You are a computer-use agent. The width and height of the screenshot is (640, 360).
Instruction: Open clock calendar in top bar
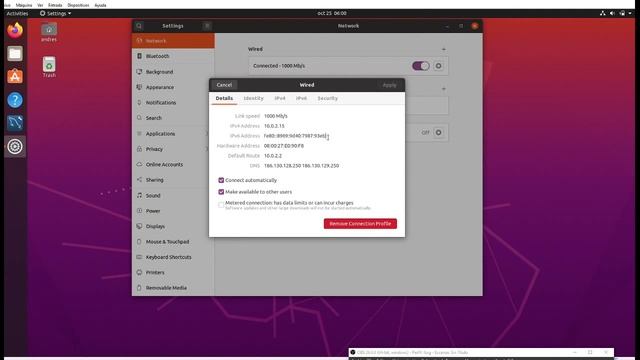tap(332, 13)
